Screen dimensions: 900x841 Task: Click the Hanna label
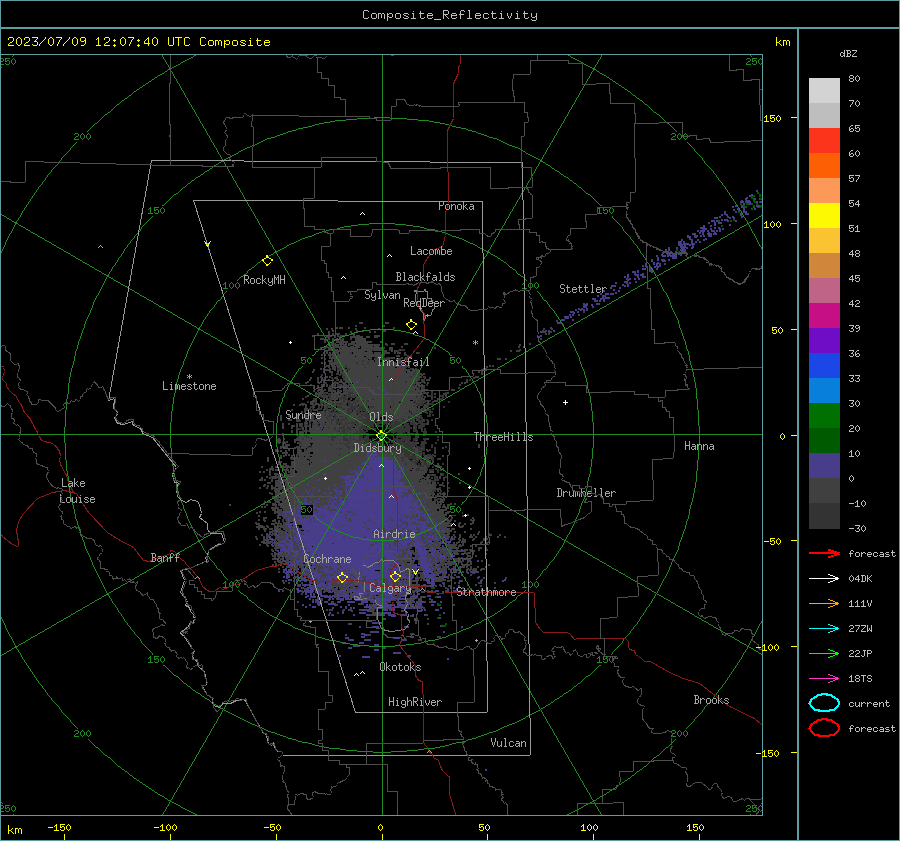(x=699, y=446)
